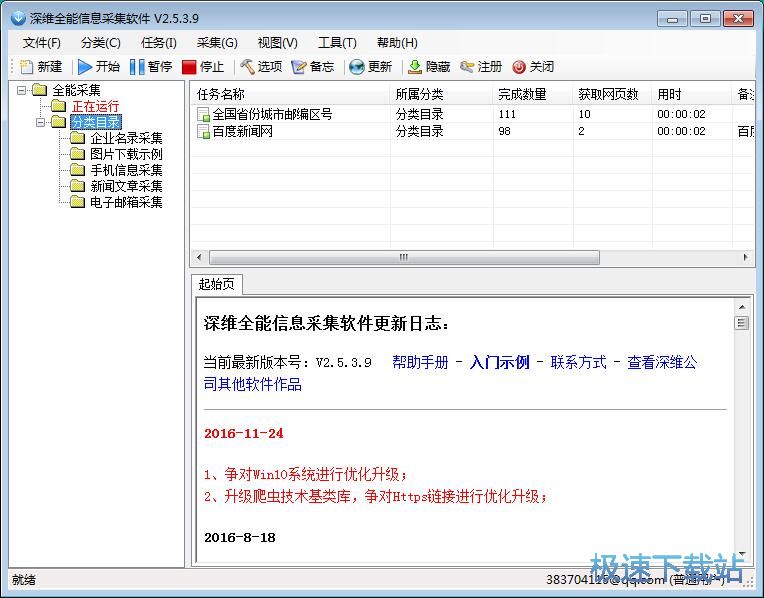This screenshot has height=598, width=764.
Task: Open the 分类(C) menu
Action: click(100, 43)
